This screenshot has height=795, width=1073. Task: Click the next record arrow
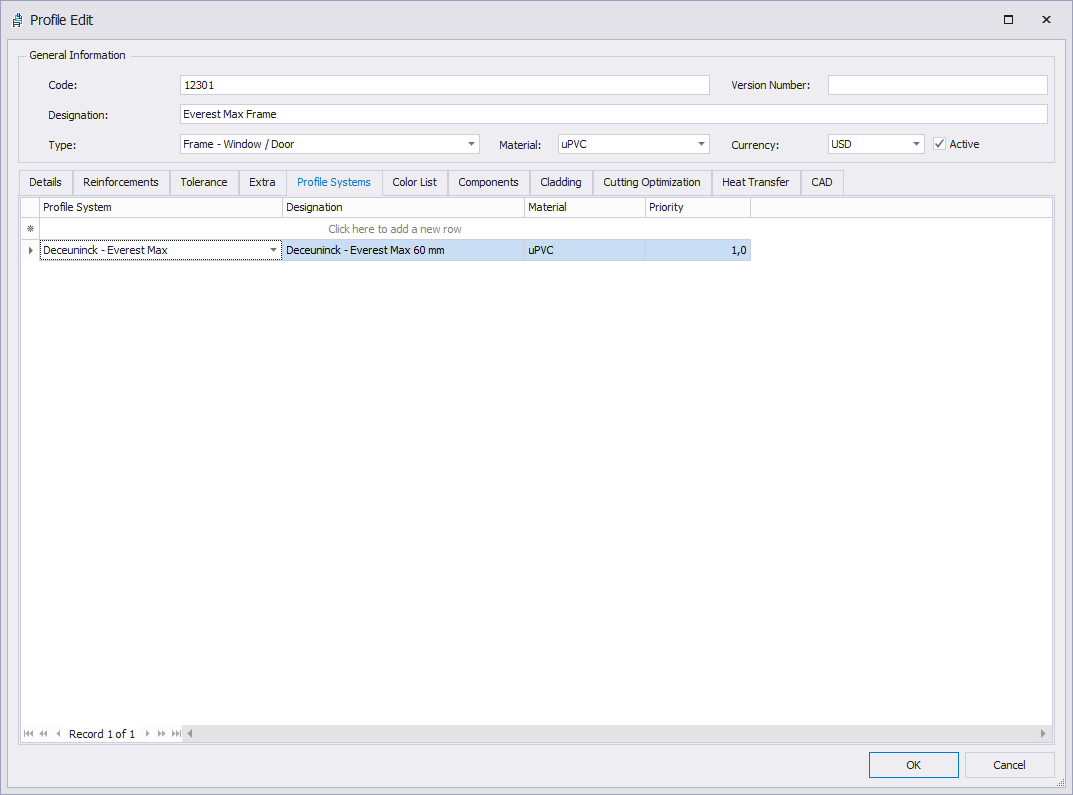148,734
